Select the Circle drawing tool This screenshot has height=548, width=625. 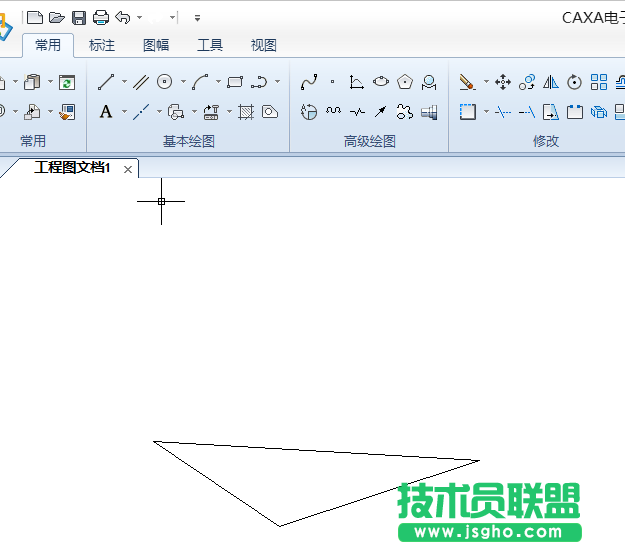pyautogui.click(x=165, y=82)
